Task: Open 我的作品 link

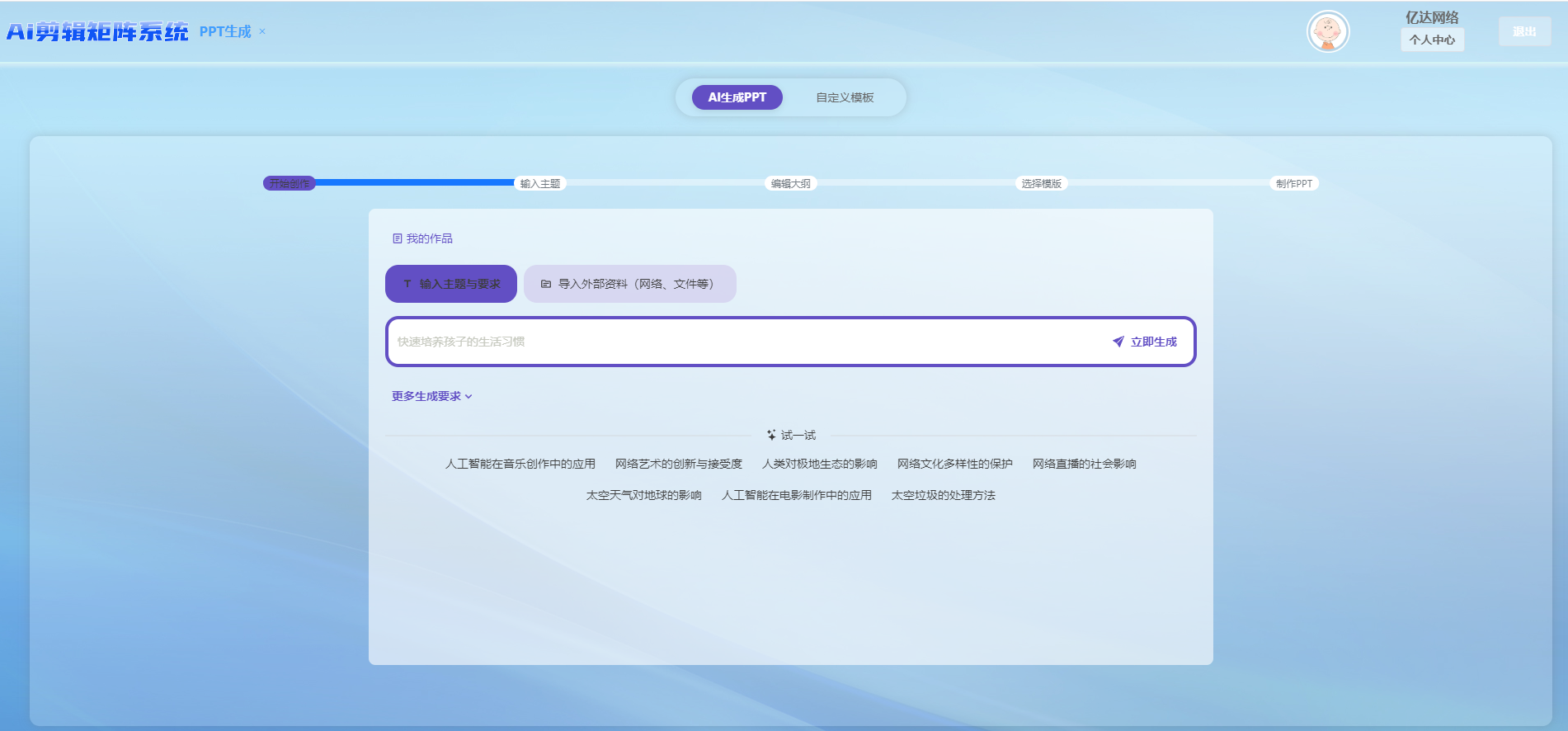Action: pyautogui.click(x=429, y=238)
